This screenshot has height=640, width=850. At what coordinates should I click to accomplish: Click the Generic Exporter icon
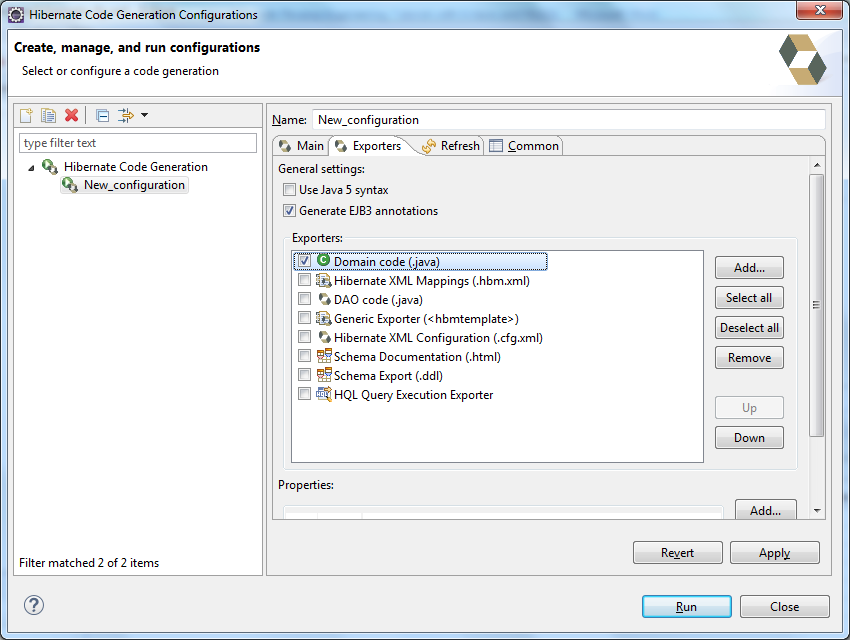[324, 319]
